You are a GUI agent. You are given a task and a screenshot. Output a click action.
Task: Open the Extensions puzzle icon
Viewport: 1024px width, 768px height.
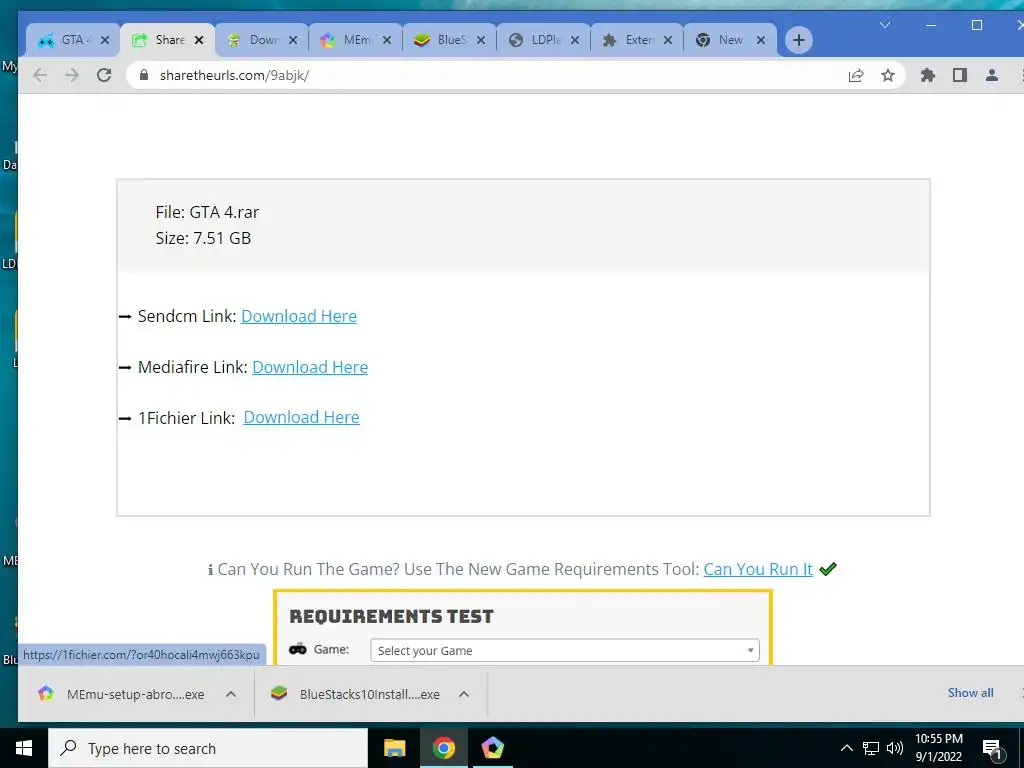(927, 75)
